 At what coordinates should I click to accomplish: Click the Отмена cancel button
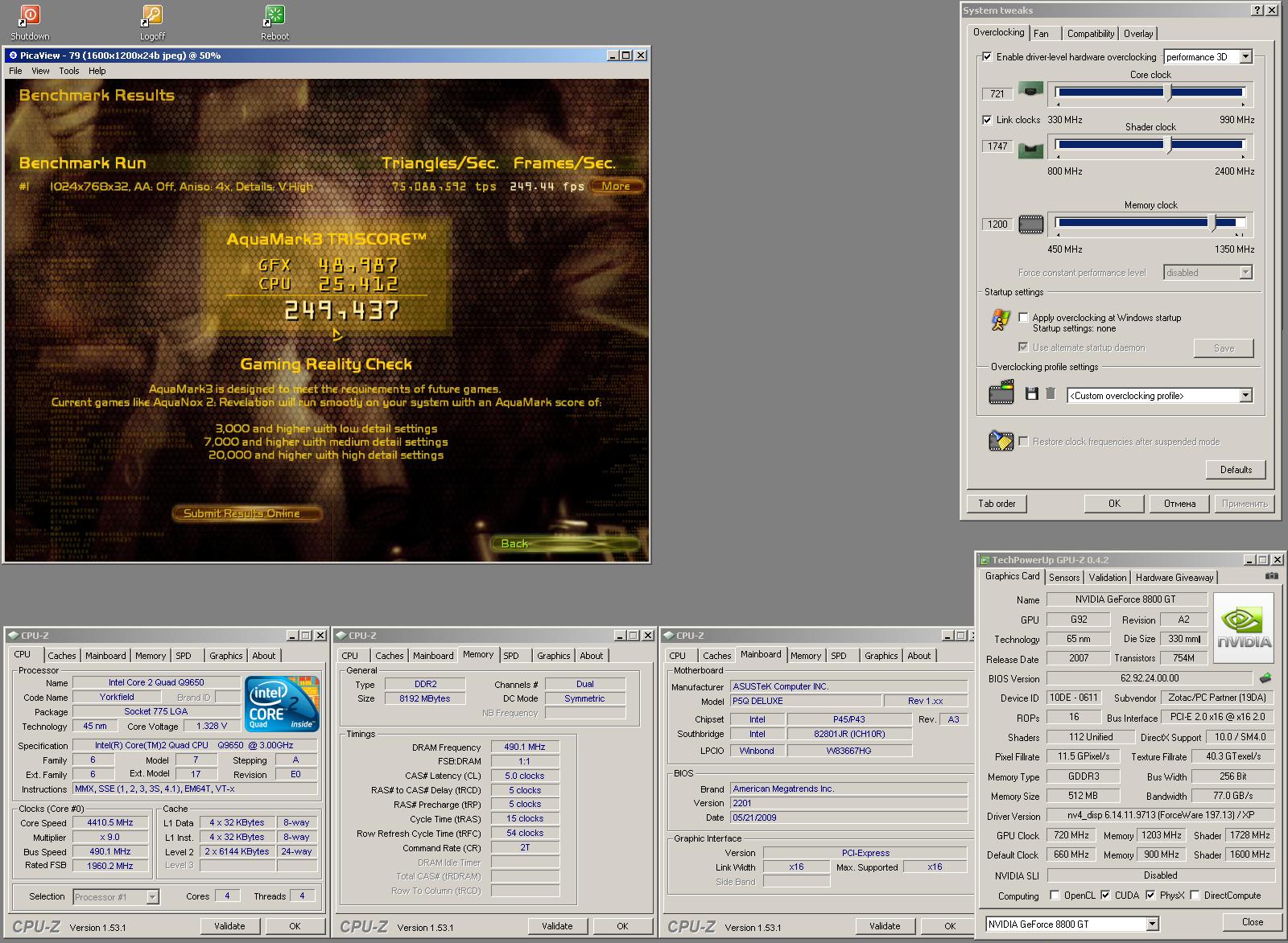click(1179, 504)
